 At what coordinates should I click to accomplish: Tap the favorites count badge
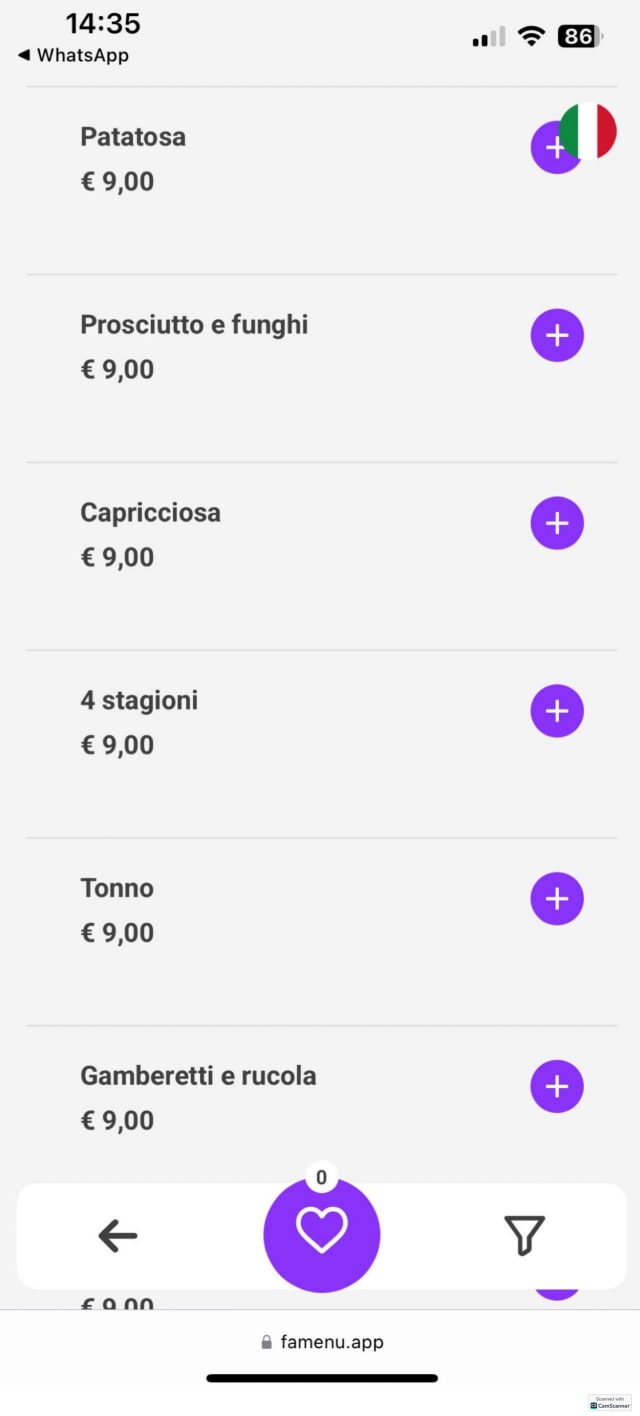(321, 1178)
